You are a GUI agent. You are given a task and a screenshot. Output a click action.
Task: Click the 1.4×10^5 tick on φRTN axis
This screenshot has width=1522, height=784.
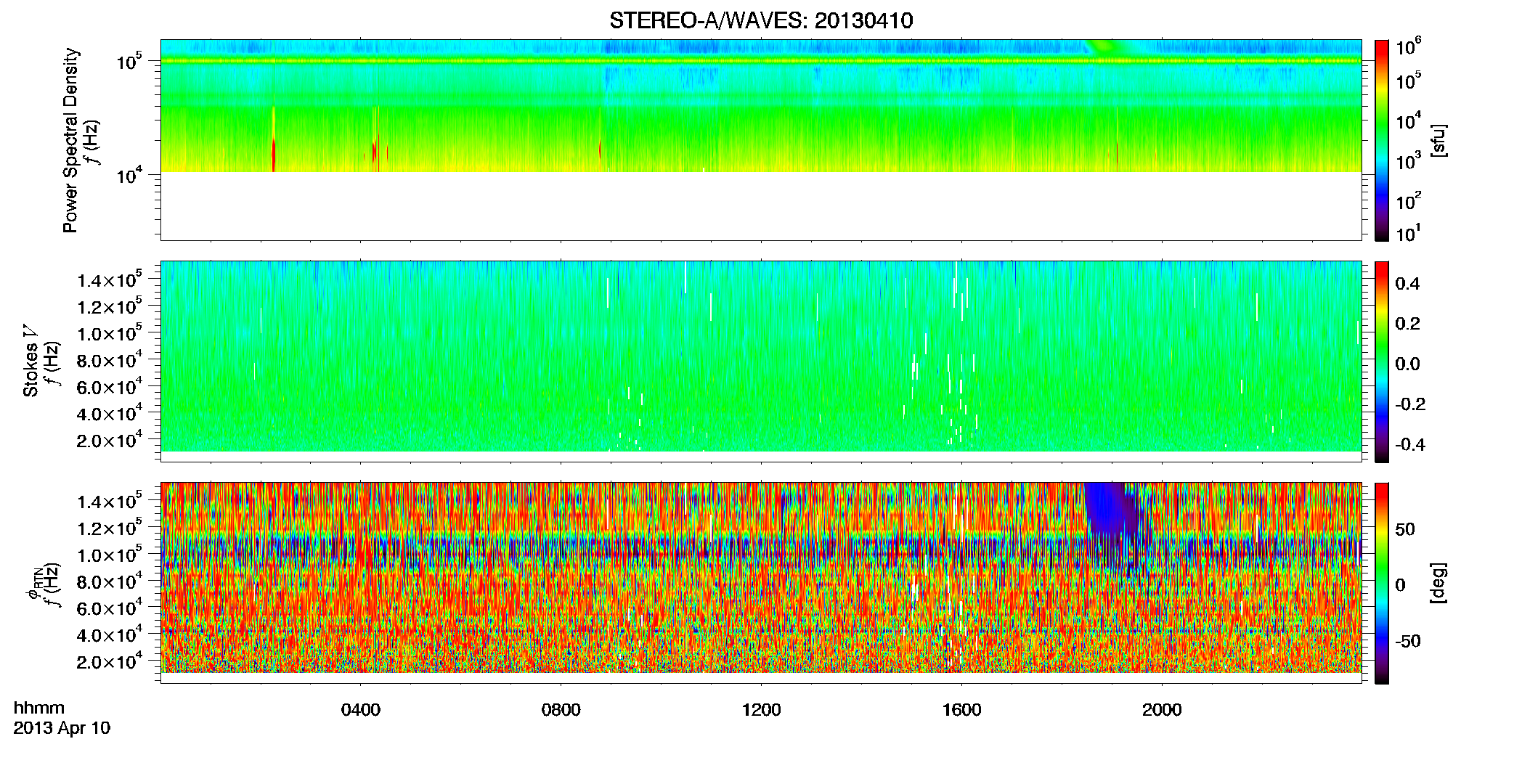[x=110, y=501]
